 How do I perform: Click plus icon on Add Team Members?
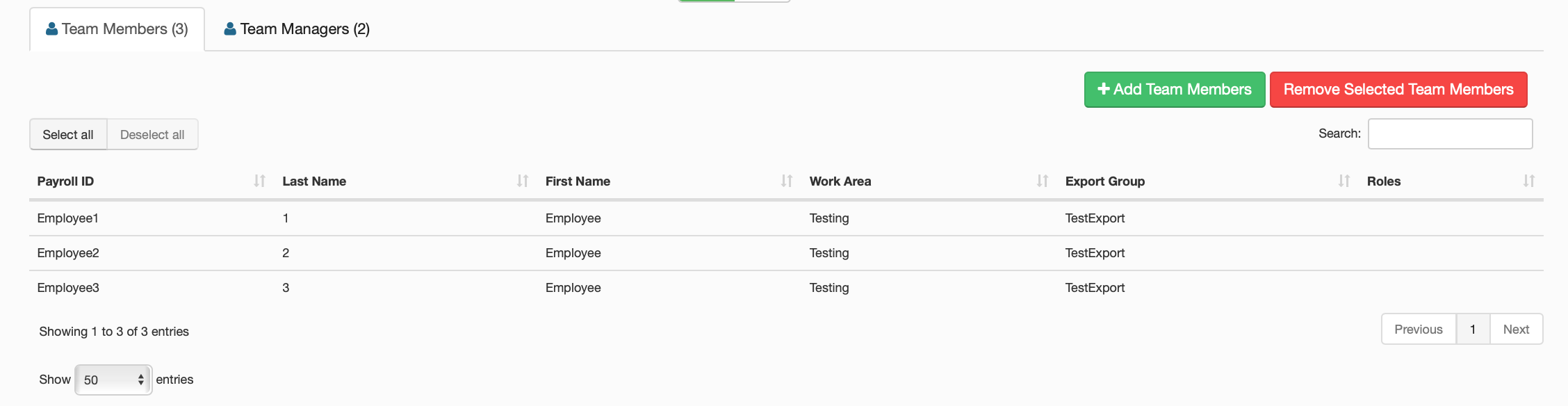point(1104,89)
